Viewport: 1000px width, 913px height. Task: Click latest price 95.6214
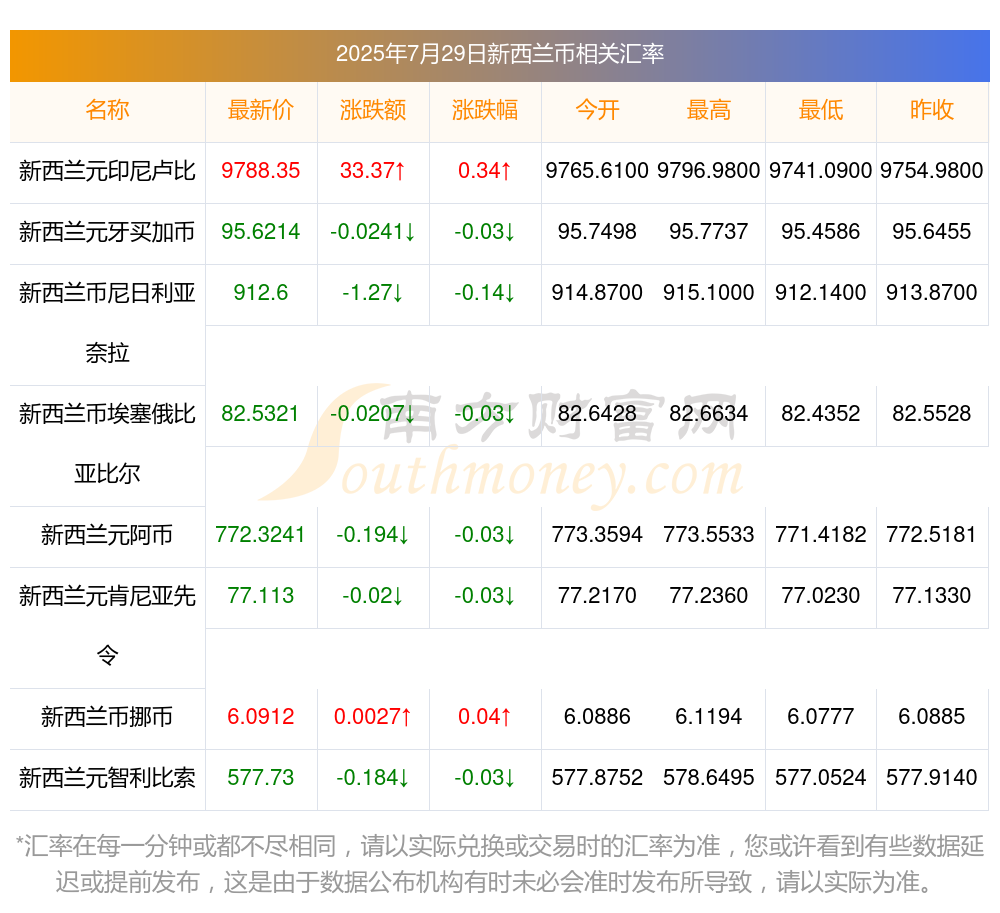click(x=261, y=231)
